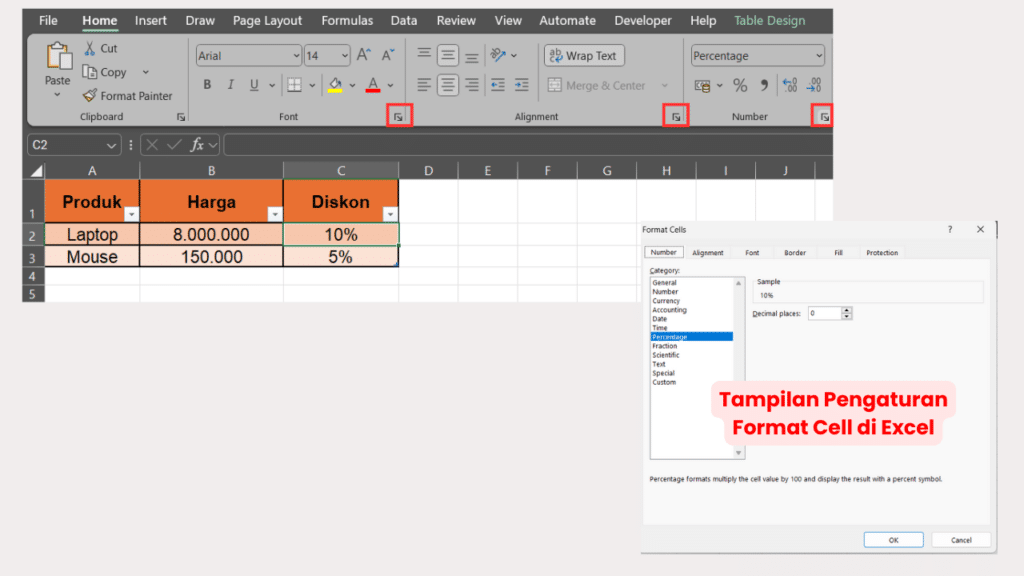Select the Percent Style icon in Number group
1024x576 pixels.
740,84
